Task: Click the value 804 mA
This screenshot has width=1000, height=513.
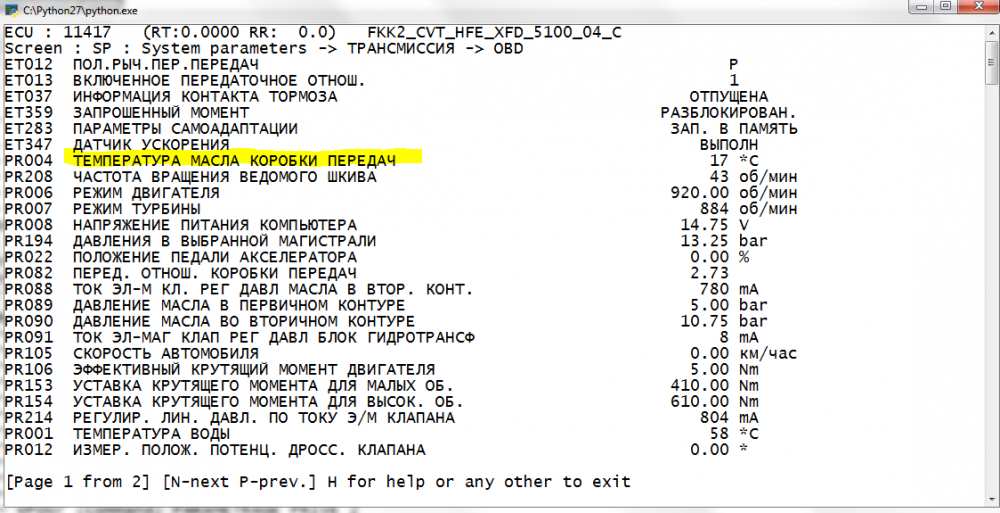Action: 729,417
